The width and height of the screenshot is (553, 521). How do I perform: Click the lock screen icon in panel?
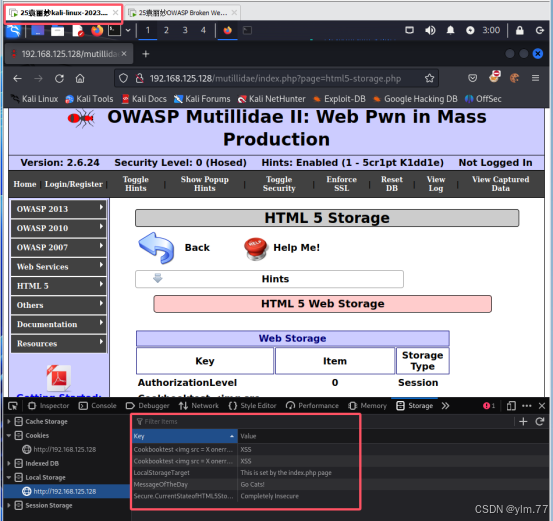519,30
